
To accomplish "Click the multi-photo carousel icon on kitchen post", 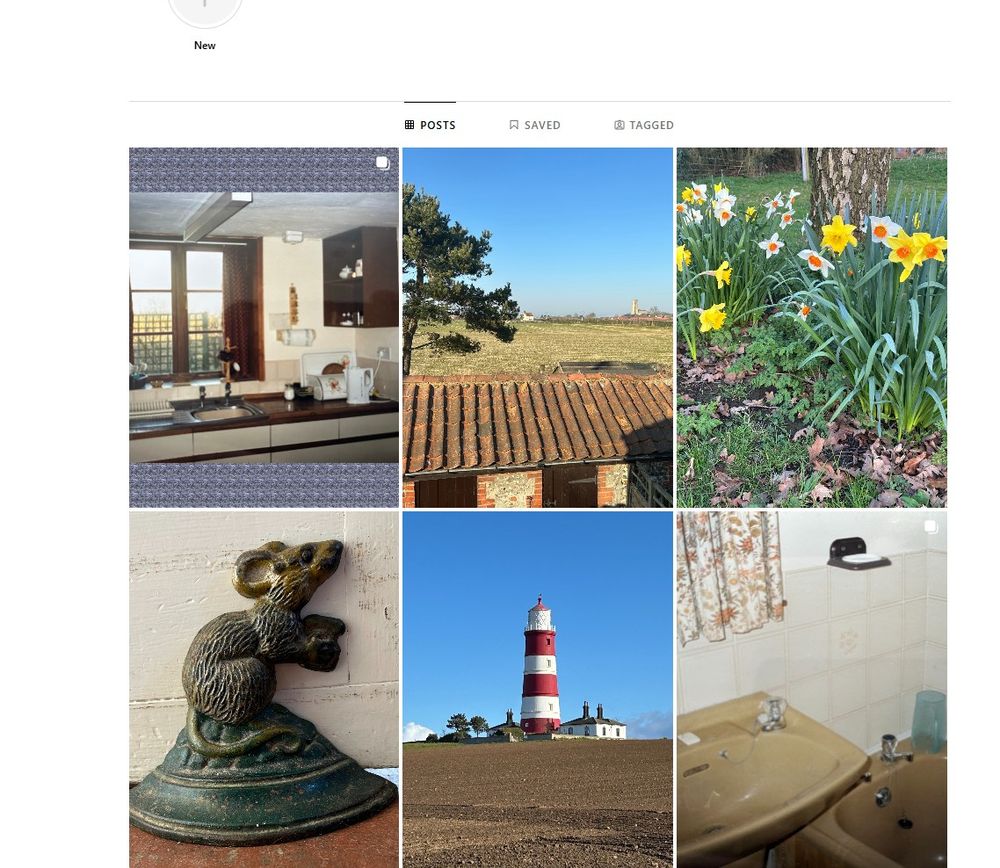I will [382, 163].
